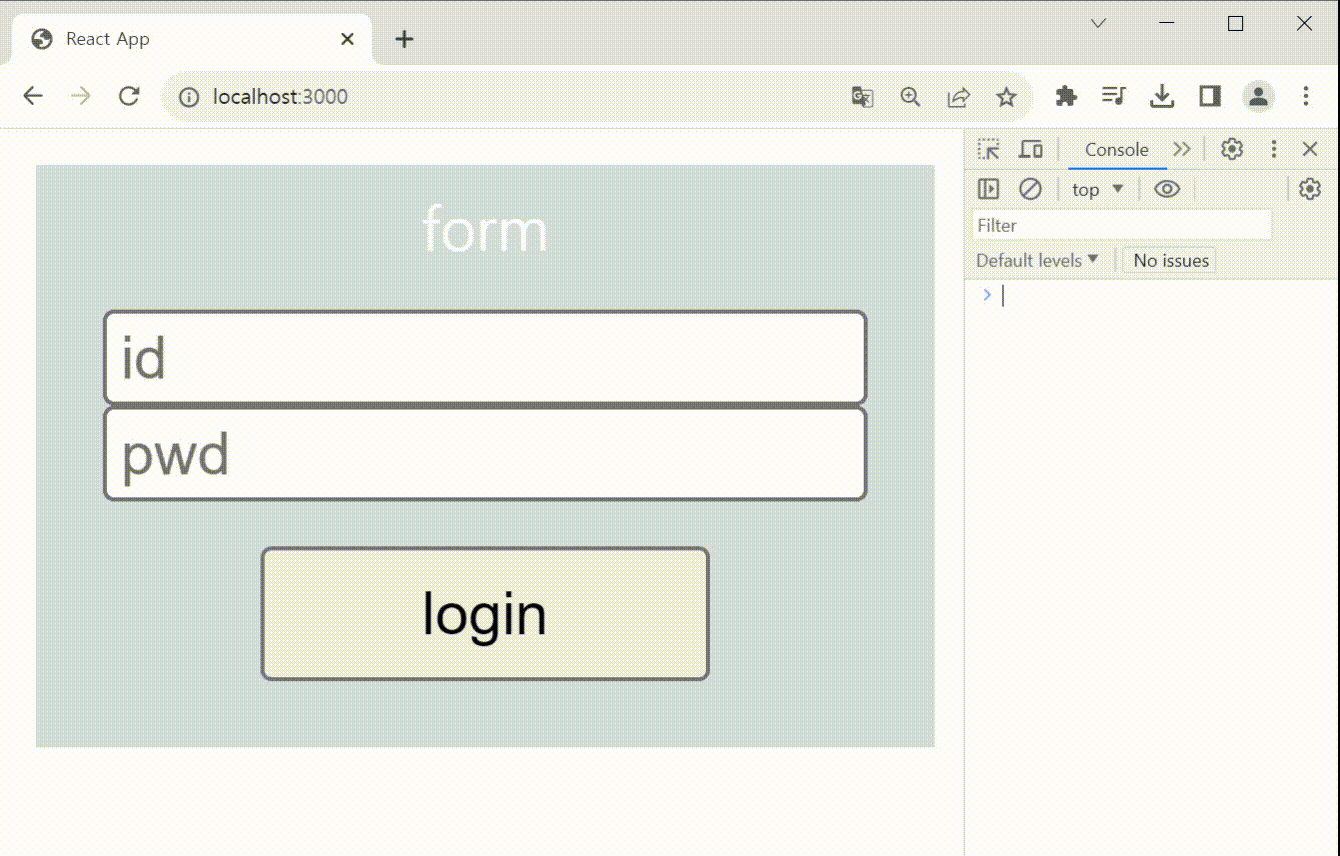The image size is (1340, 856).
Task: Create a live expression with eye icon
Action: click(1167, 188)
